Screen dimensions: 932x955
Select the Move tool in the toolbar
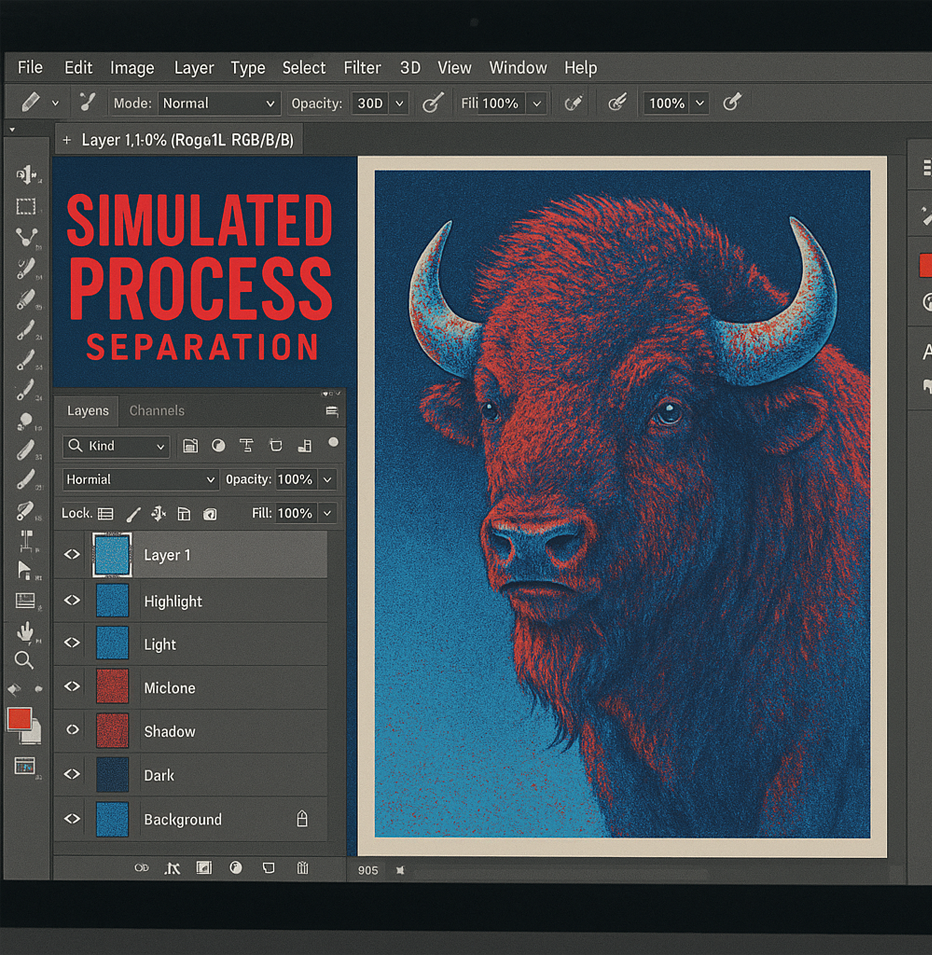pyautogui.click(x=27, y=175)
